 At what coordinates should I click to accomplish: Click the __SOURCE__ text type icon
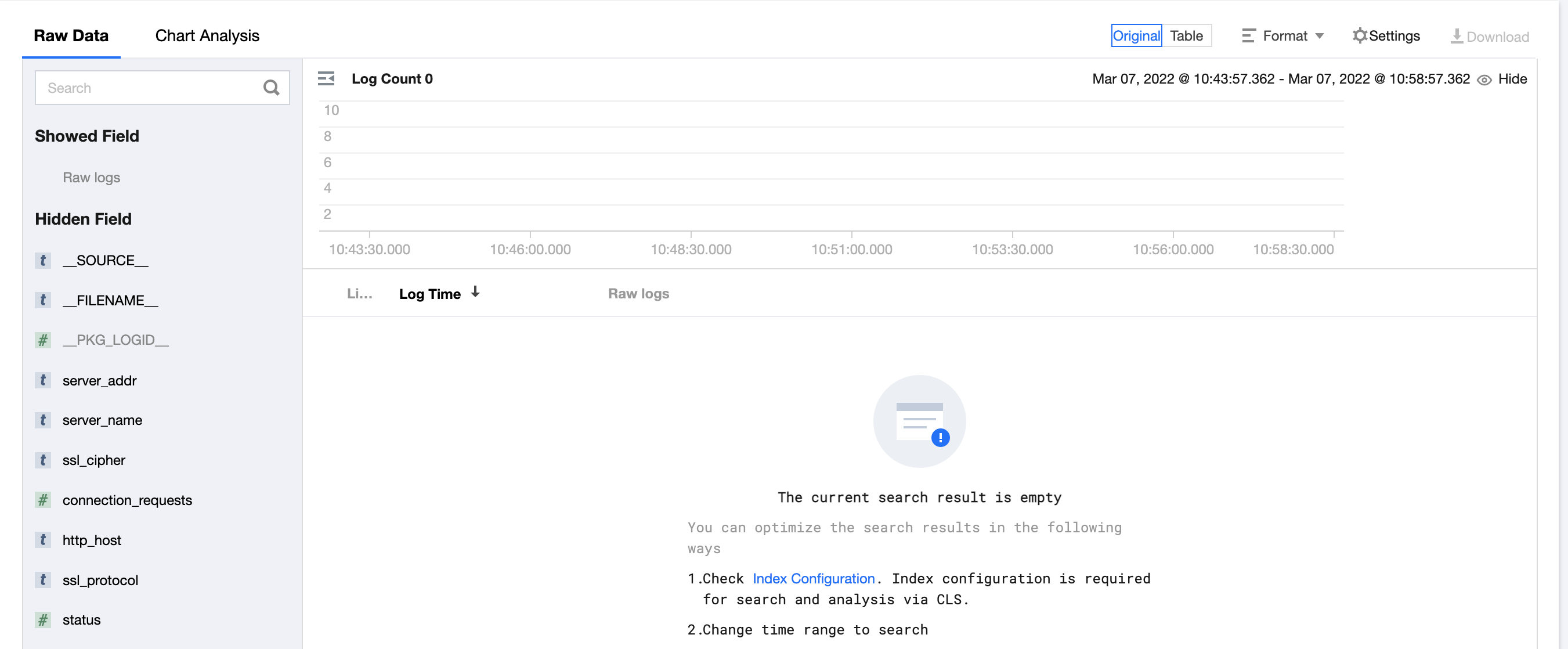tap(42, 261)
